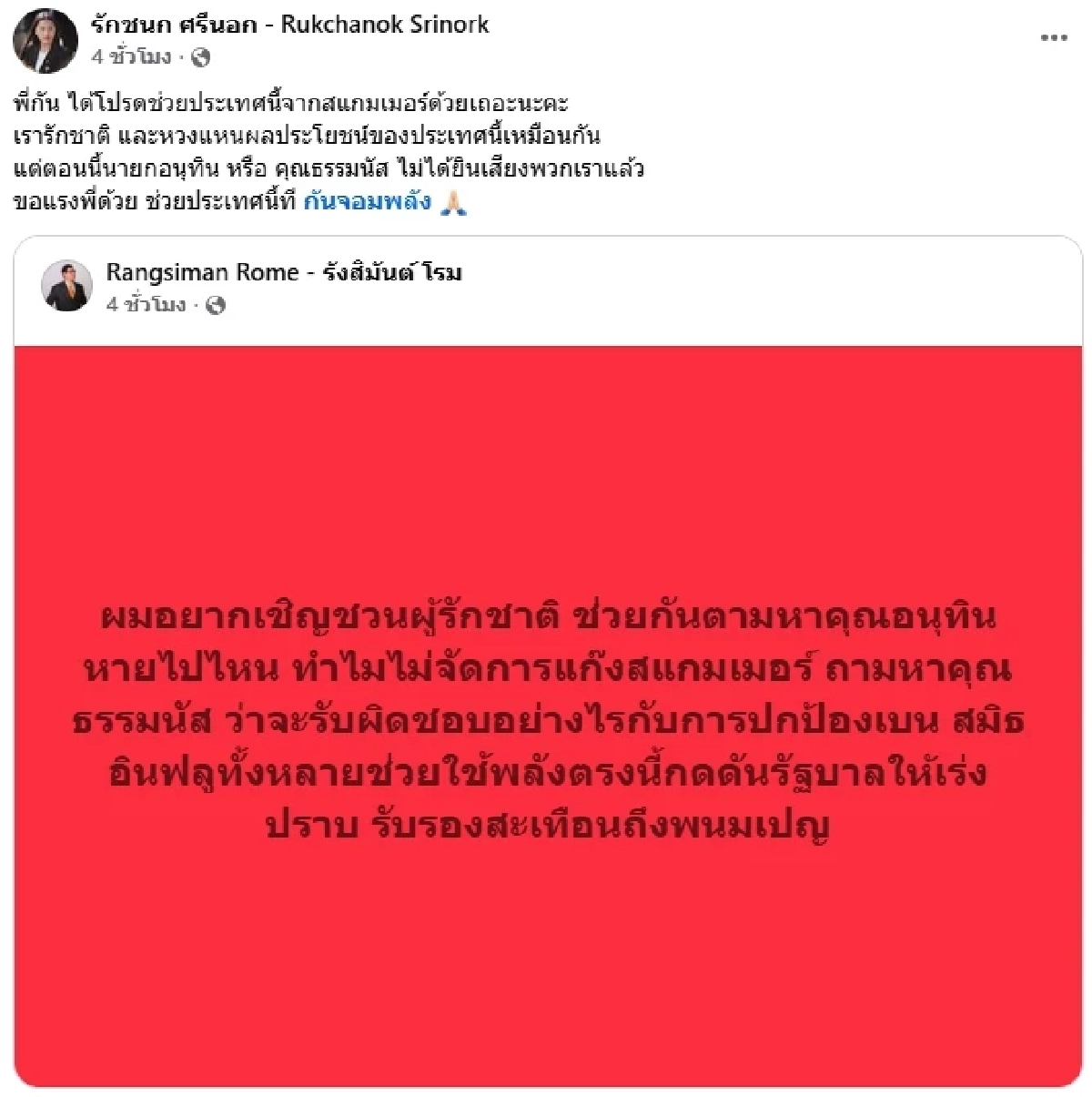
Task: Open the red background shared post text
Action: [548, 721]
